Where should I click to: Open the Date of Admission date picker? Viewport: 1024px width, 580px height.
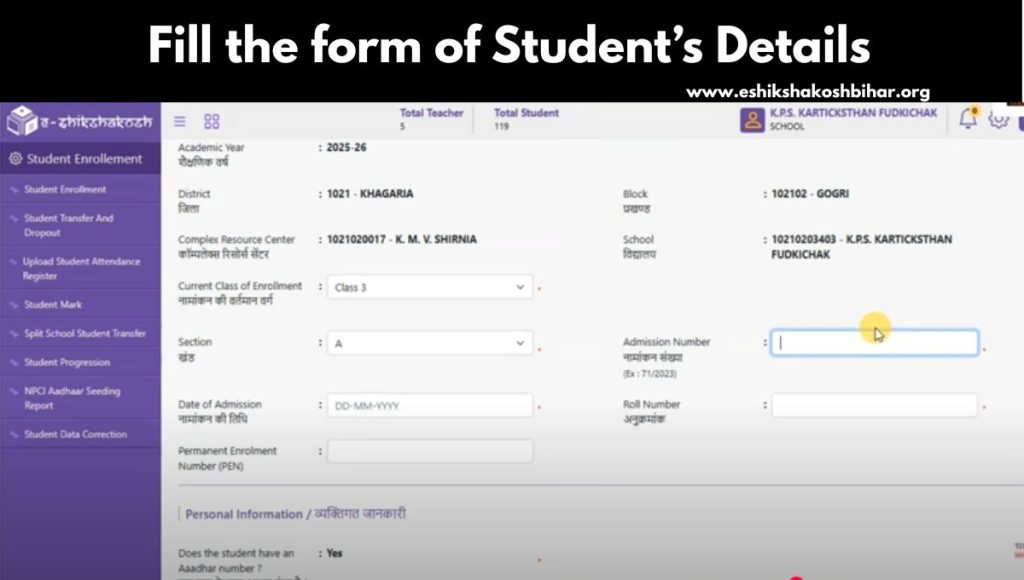point(430,405)
